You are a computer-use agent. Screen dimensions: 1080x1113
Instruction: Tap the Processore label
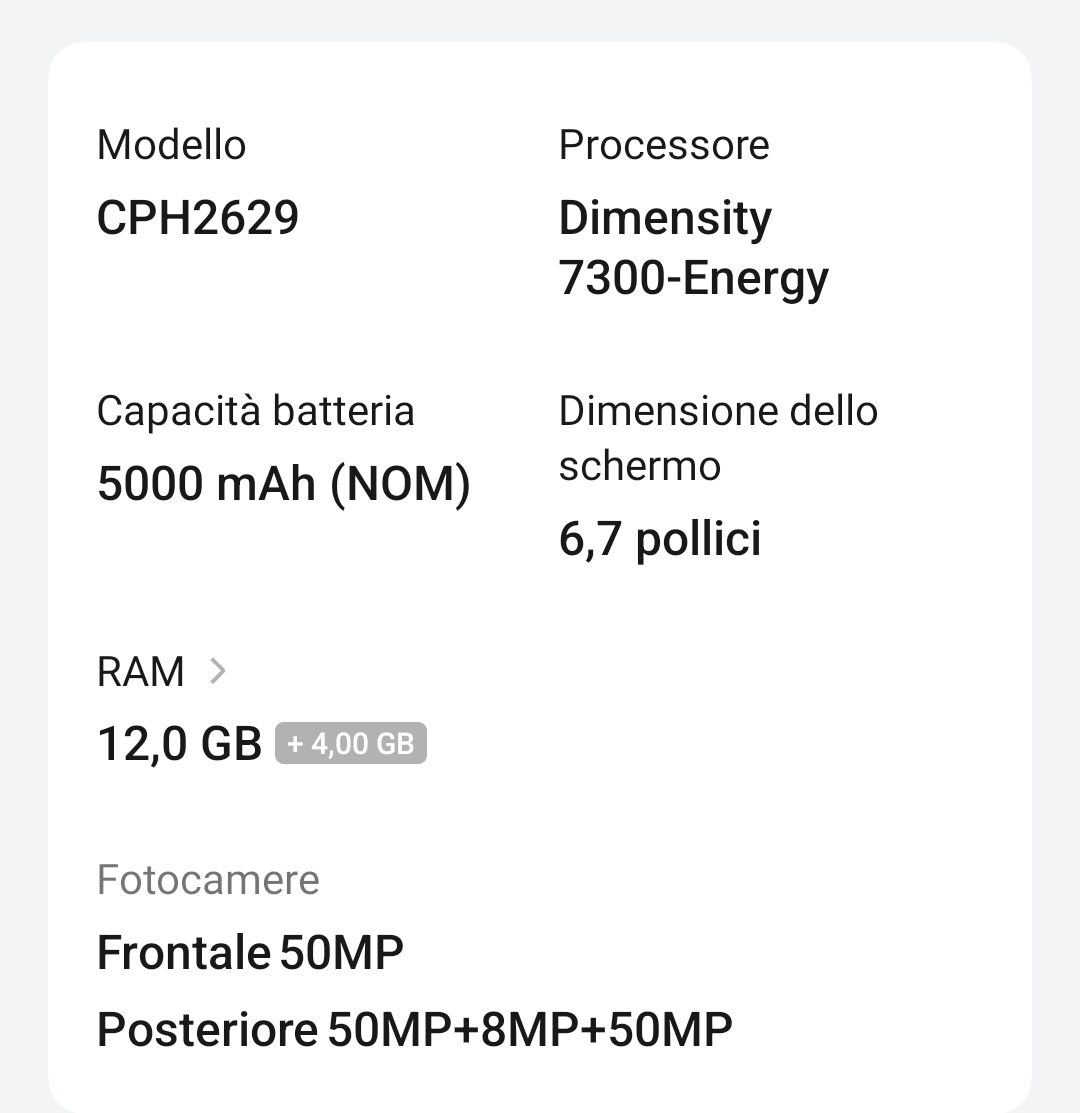[x=664, y=145]
